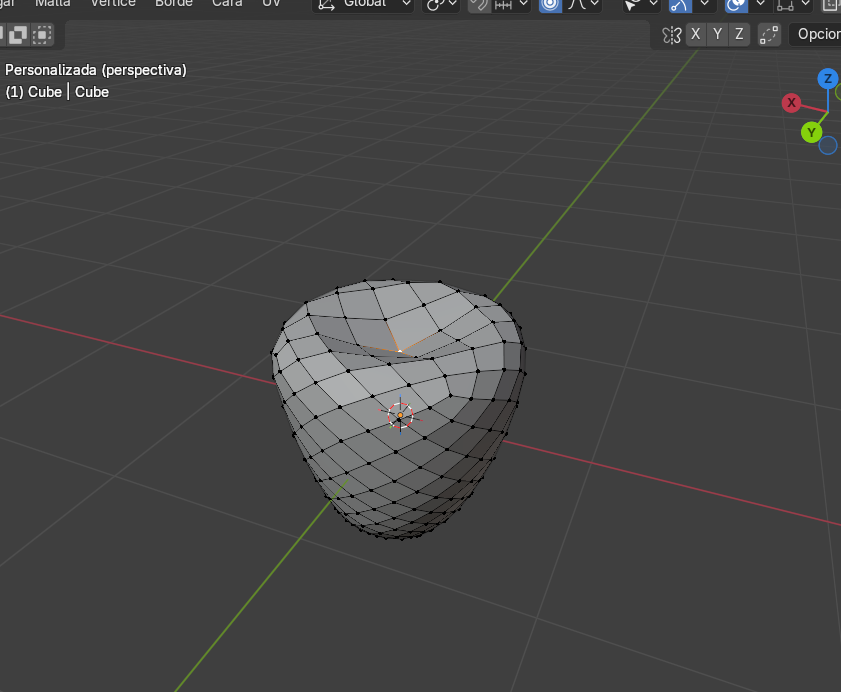Toggle Y axis mirror button
This screenshot has height=692, width=841.
[717, 35]
